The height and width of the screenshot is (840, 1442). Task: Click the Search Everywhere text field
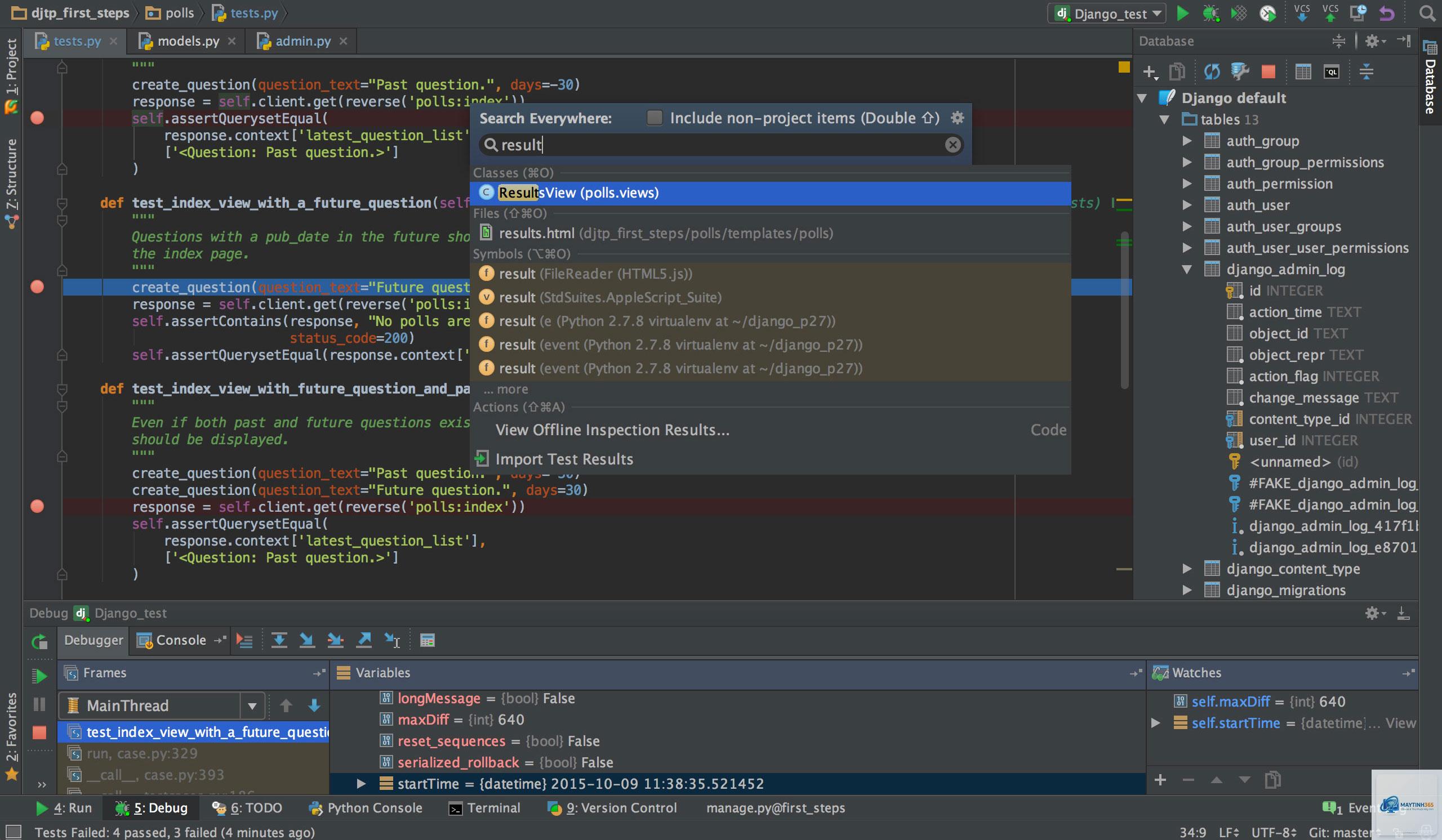[721, 145]
